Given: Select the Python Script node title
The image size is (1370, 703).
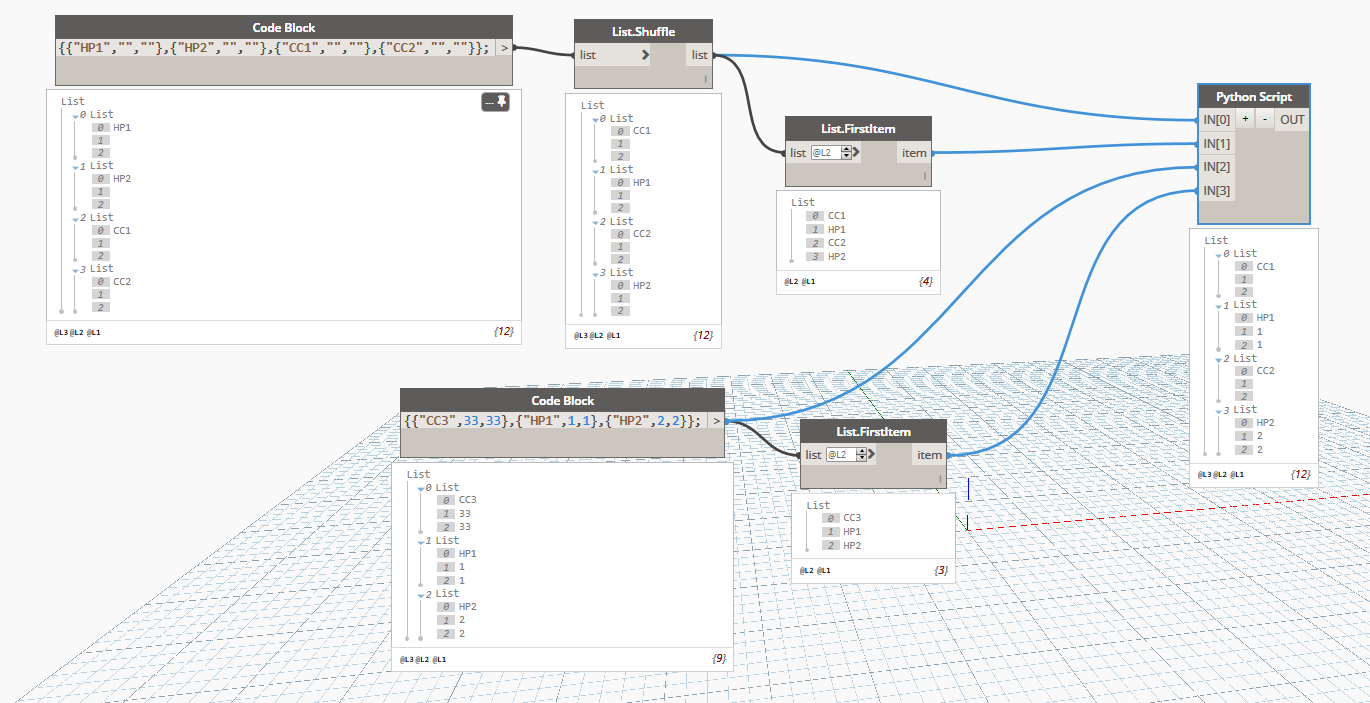Looking at the screenshot, I should 1254,97.
